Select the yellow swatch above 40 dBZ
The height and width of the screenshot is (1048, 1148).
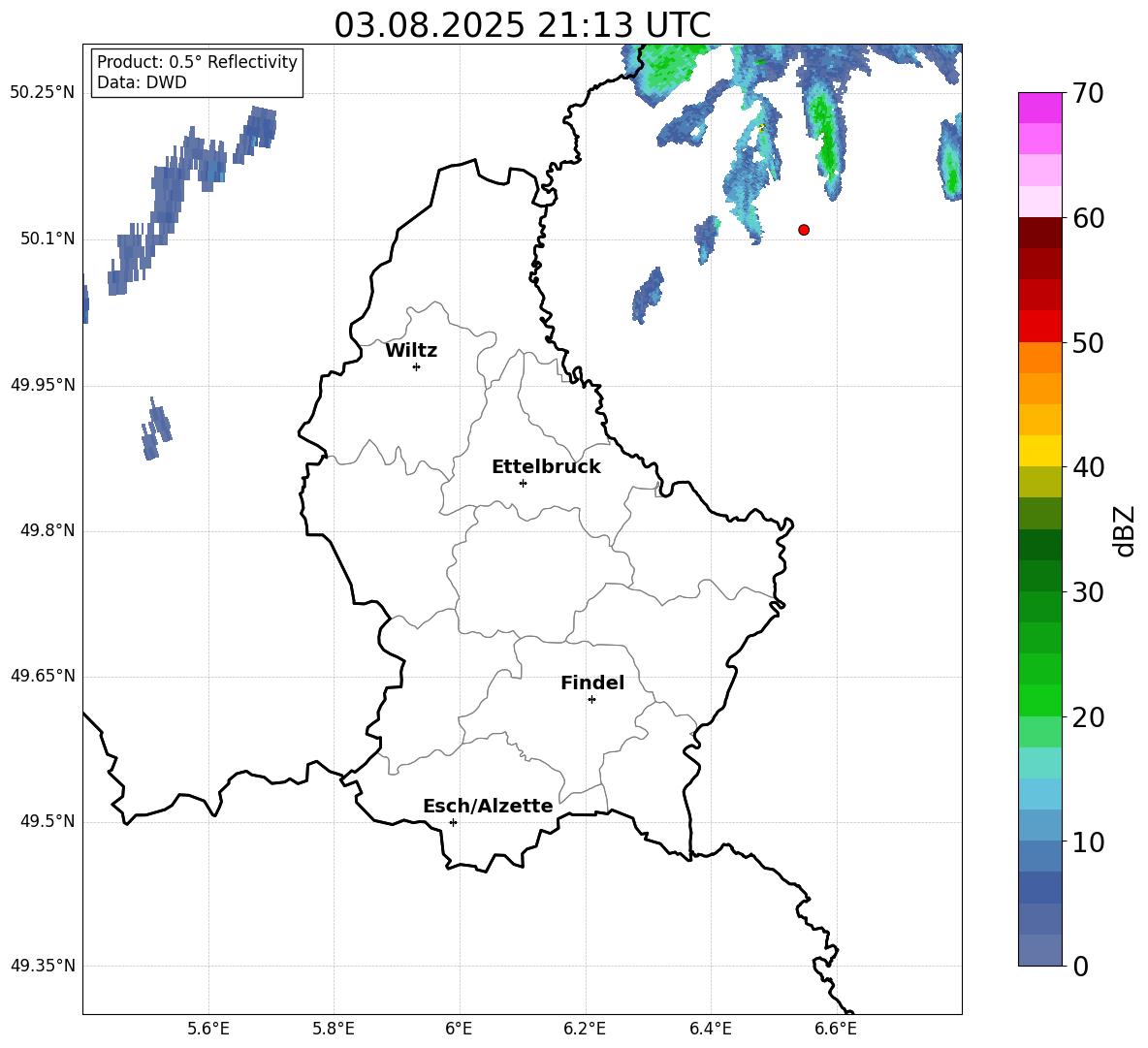point(1040,451)
